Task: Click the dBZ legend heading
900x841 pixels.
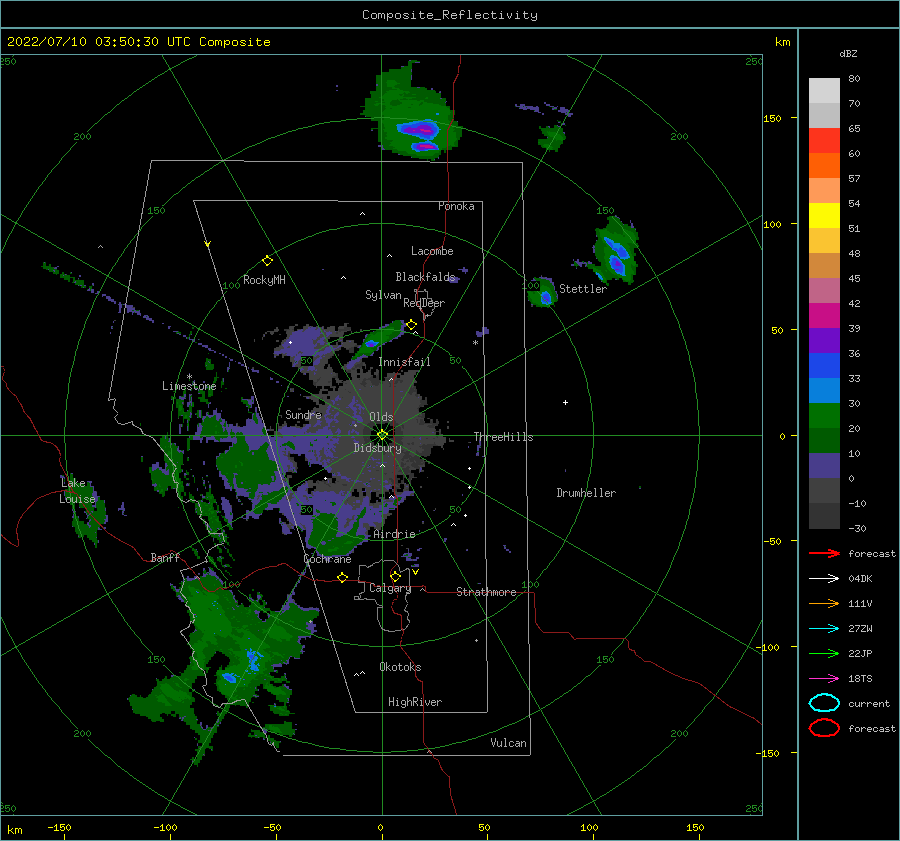Action: coord(848,53)
